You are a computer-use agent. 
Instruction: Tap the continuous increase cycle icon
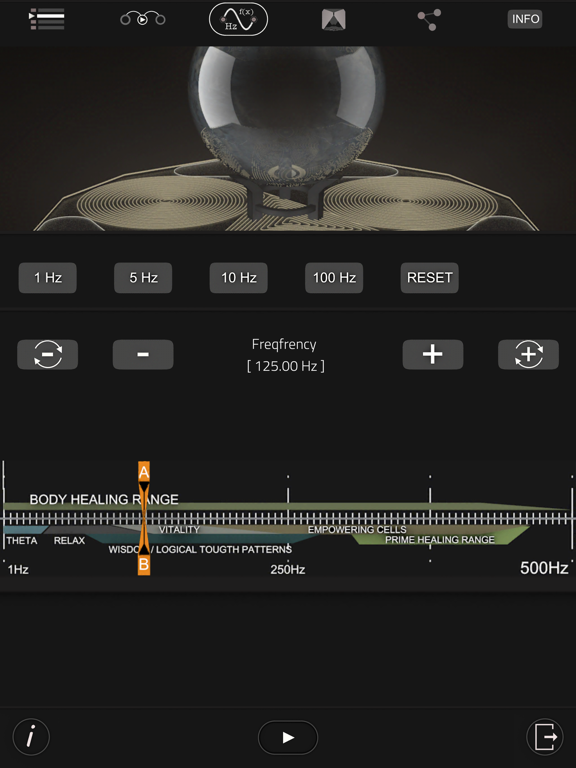pyautogui.click(x=528, y=354)
